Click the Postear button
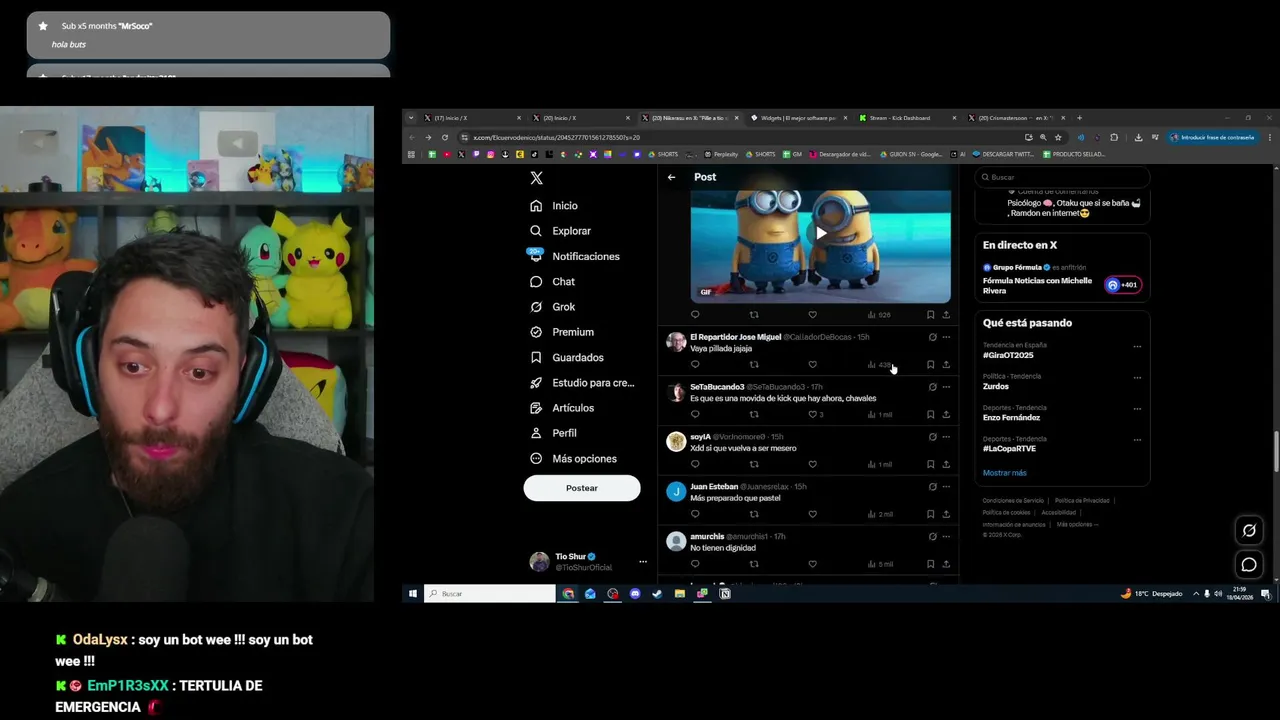Screen dimensions: 1280x720 (582, 488)
